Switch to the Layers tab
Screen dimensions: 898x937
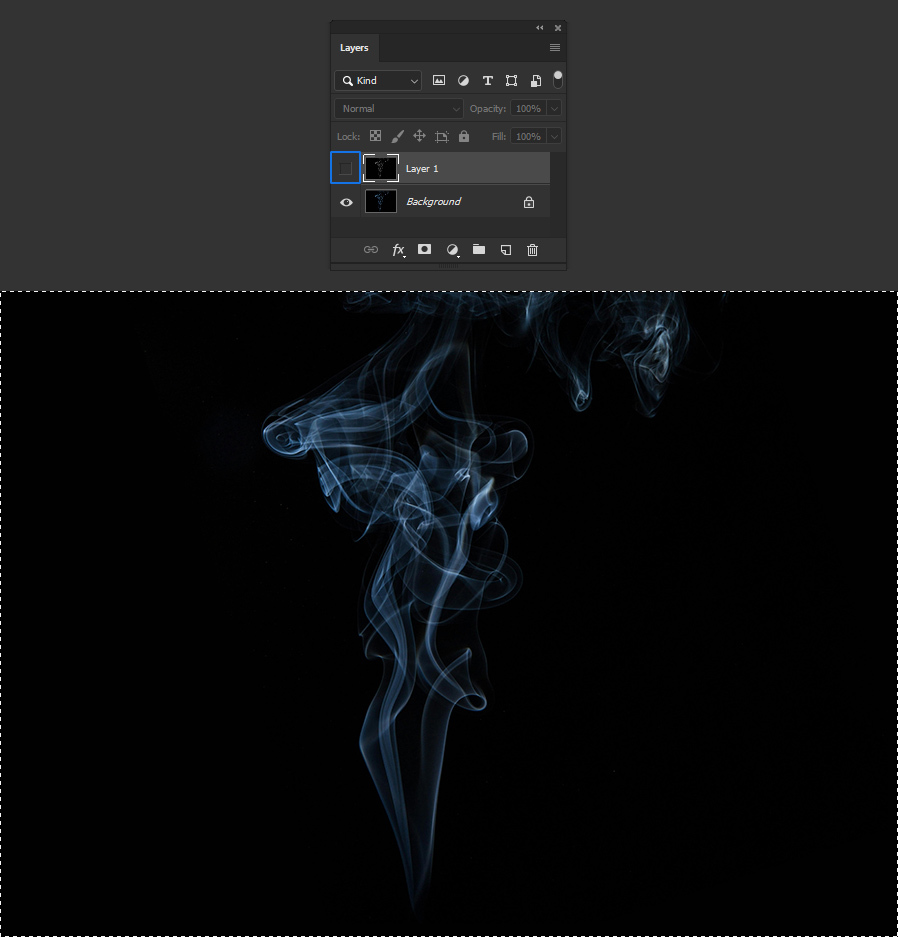click(354, 48)
